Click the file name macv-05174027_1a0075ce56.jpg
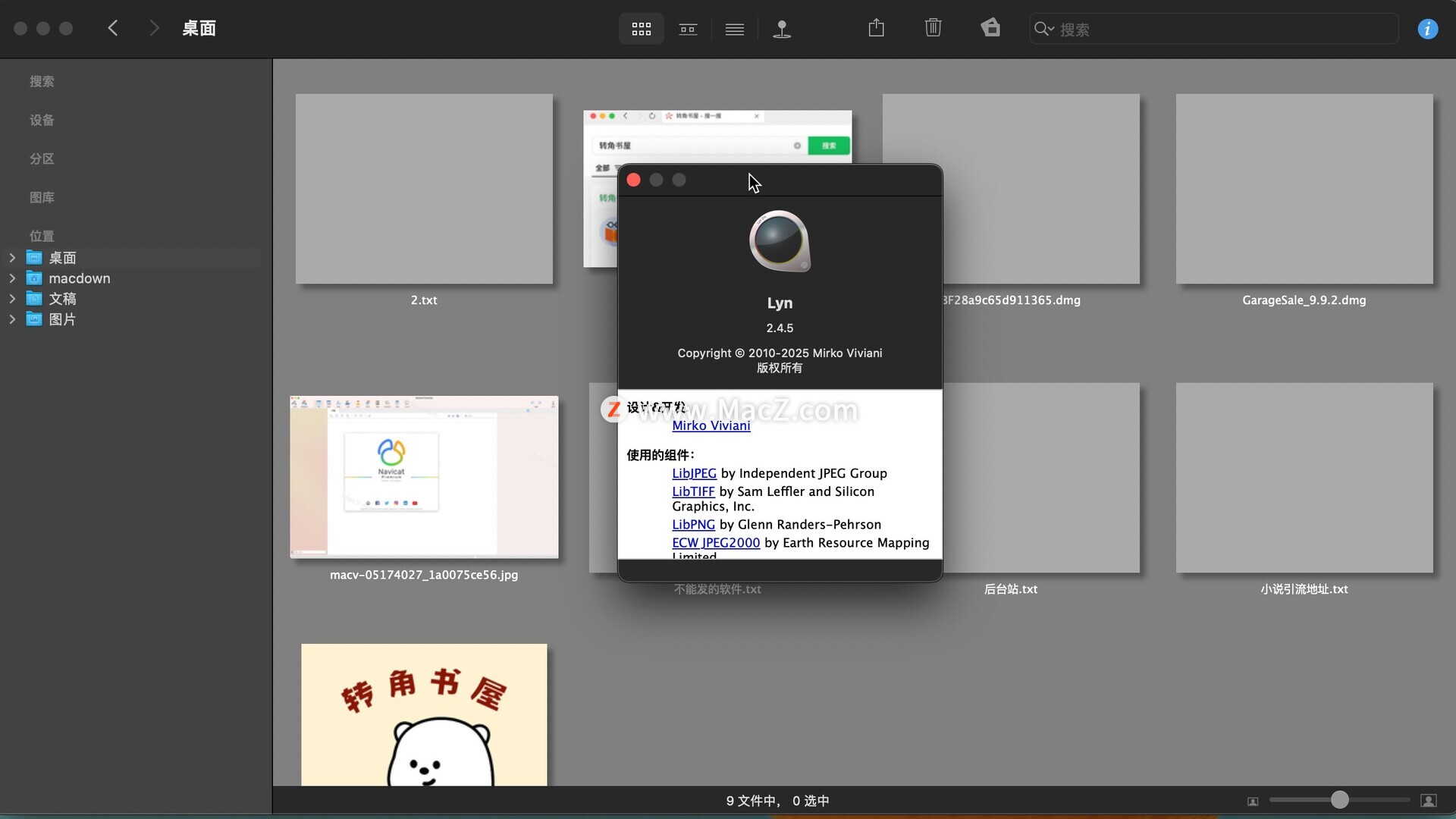 [x=424, y=575]
